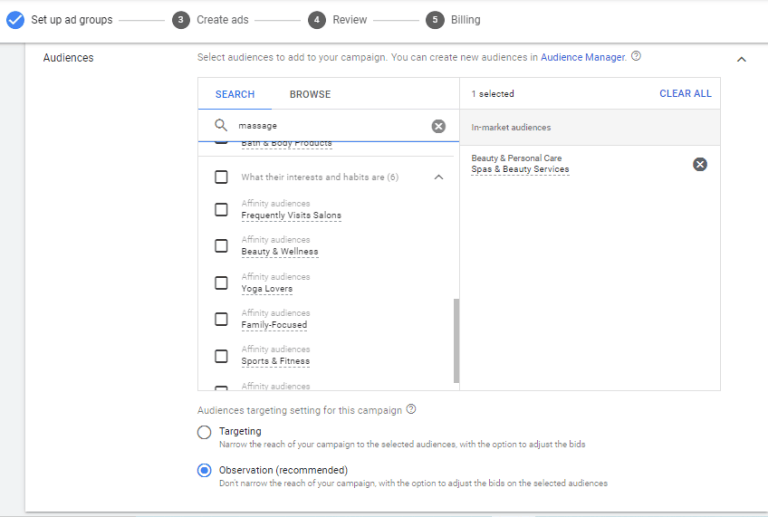Click the Bath & Body Products entry
The image size is (768, 517).
[x=287, y=143]
